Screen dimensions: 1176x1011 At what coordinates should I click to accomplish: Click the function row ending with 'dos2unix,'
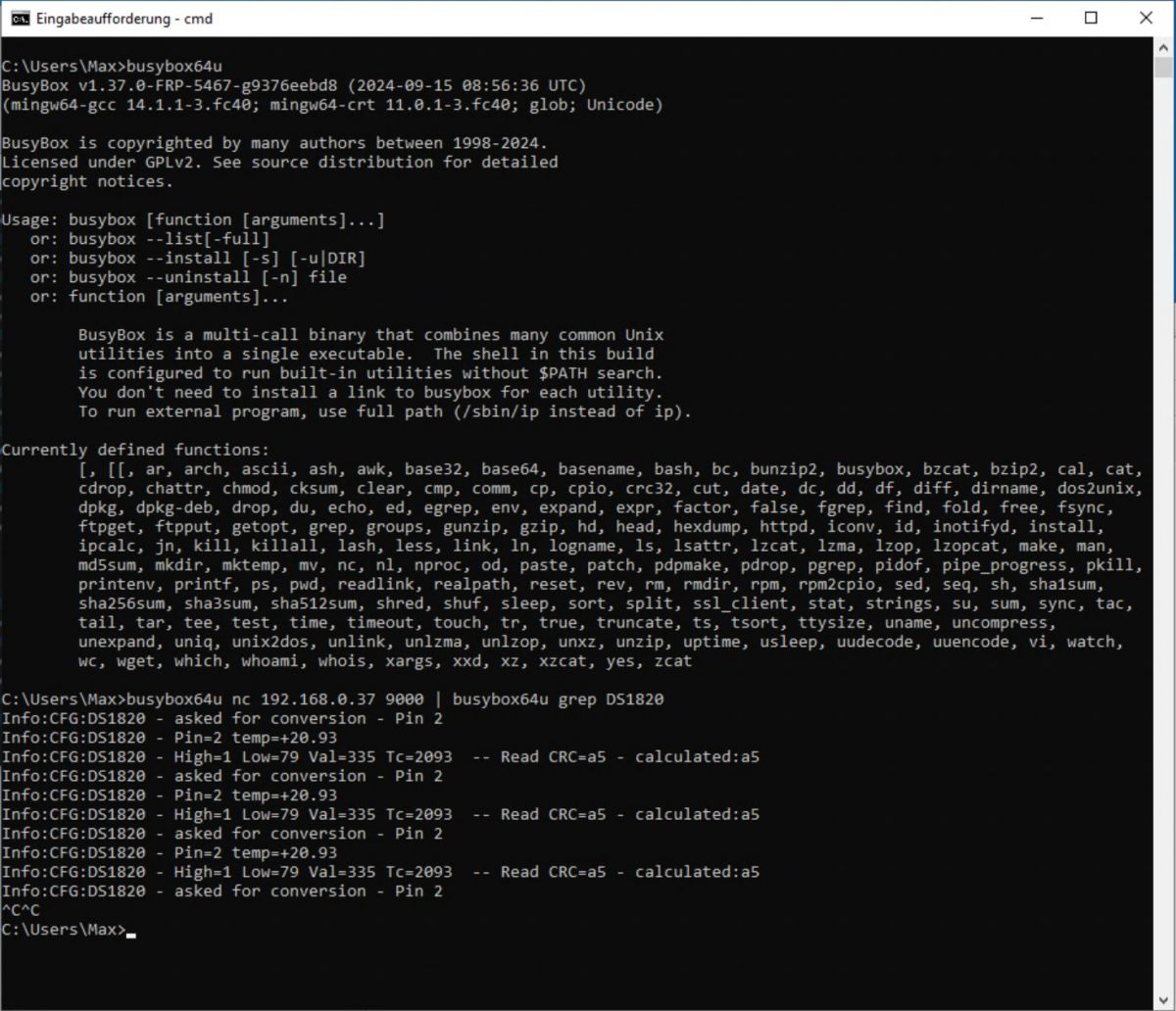(x=611, y=489)
